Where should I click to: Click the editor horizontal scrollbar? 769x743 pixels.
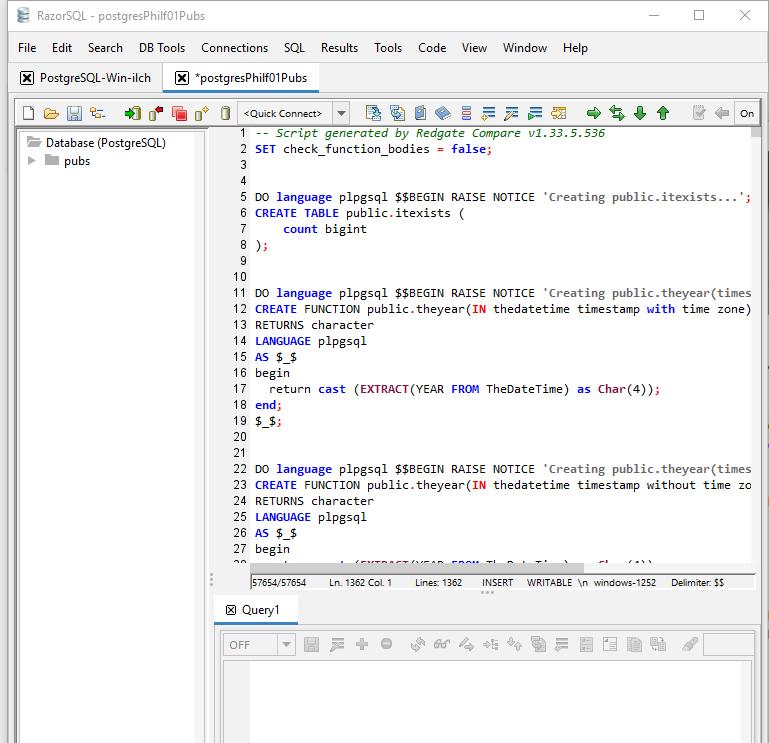click(417, 568)
